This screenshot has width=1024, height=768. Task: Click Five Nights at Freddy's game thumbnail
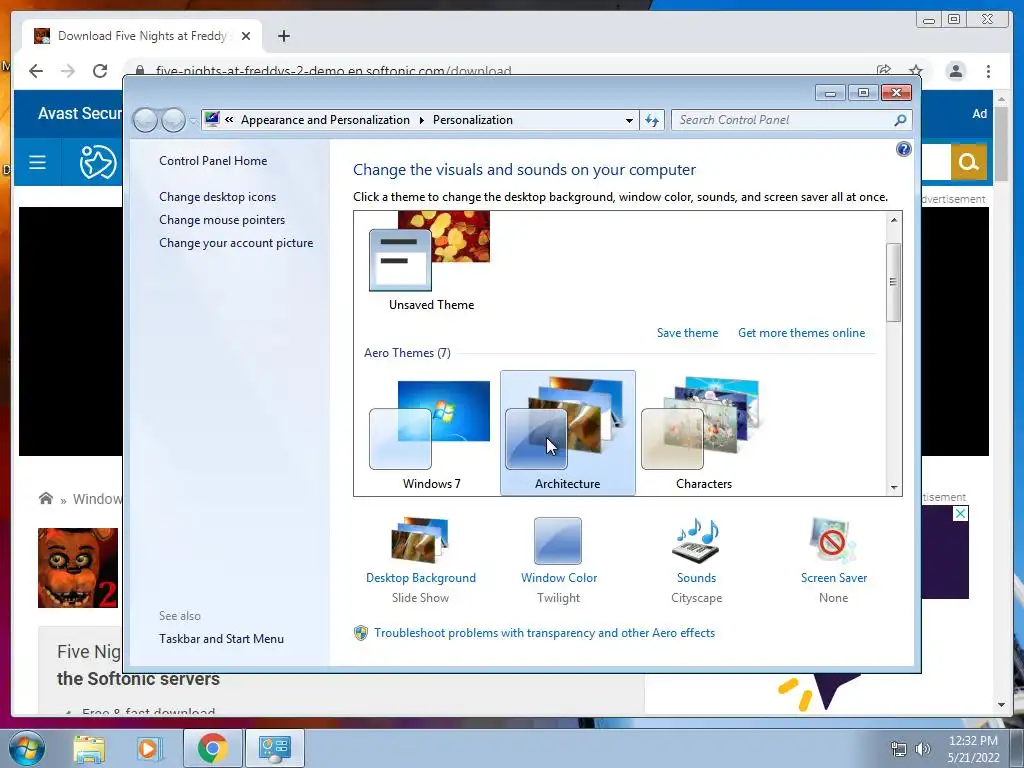(x=78, y=568)
